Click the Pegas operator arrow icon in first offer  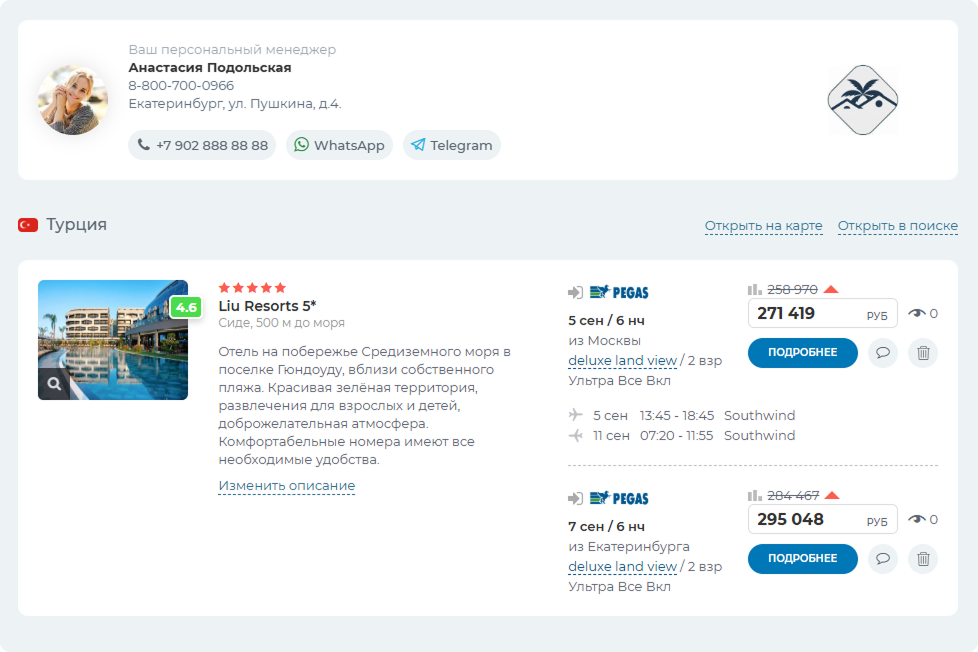pyautogui.click(x=575, y=292)
